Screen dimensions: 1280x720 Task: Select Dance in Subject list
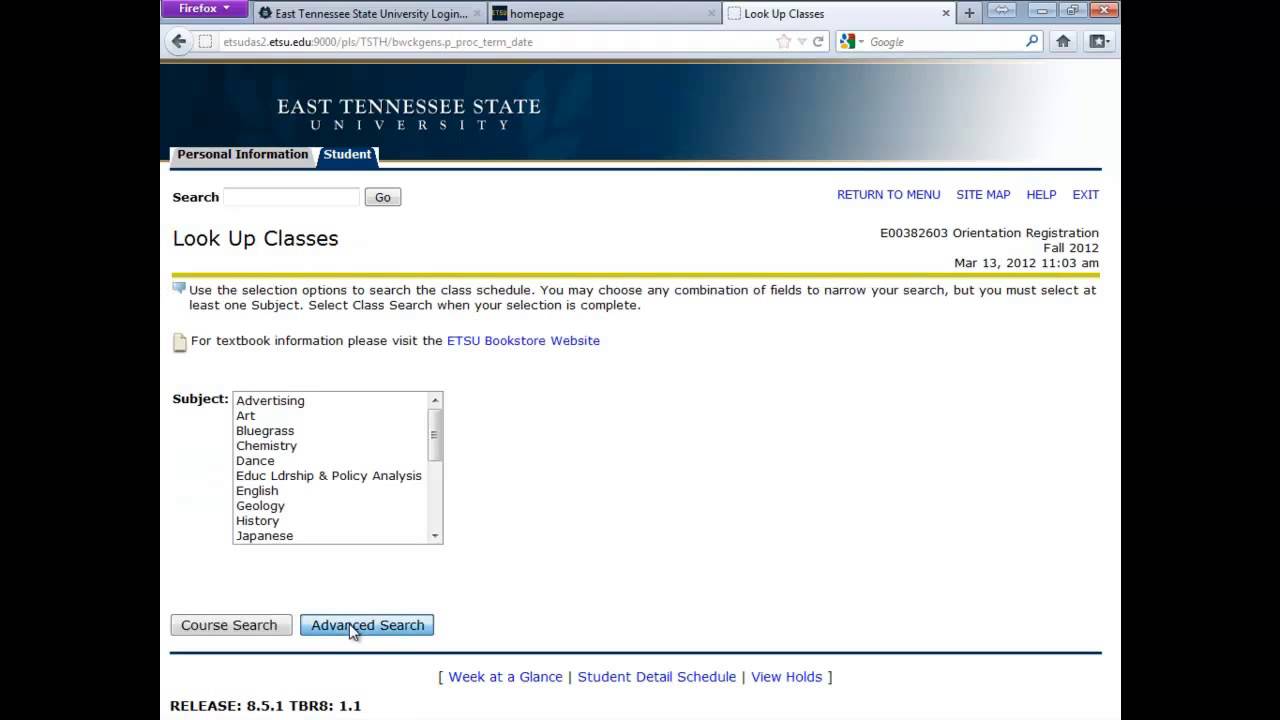pos(255,461)
